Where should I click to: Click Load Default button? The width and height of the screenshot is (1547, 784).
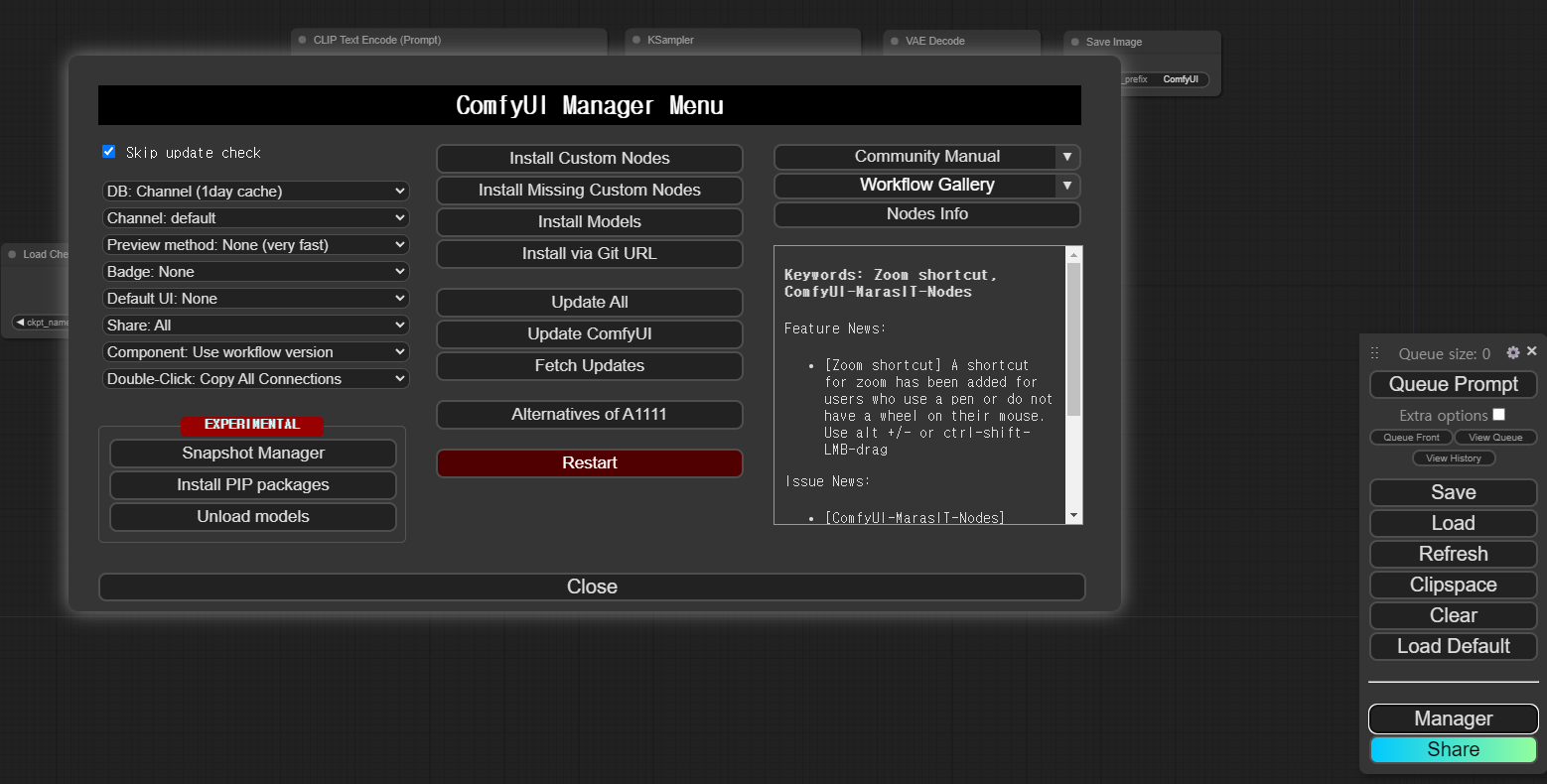(1454, 647)
